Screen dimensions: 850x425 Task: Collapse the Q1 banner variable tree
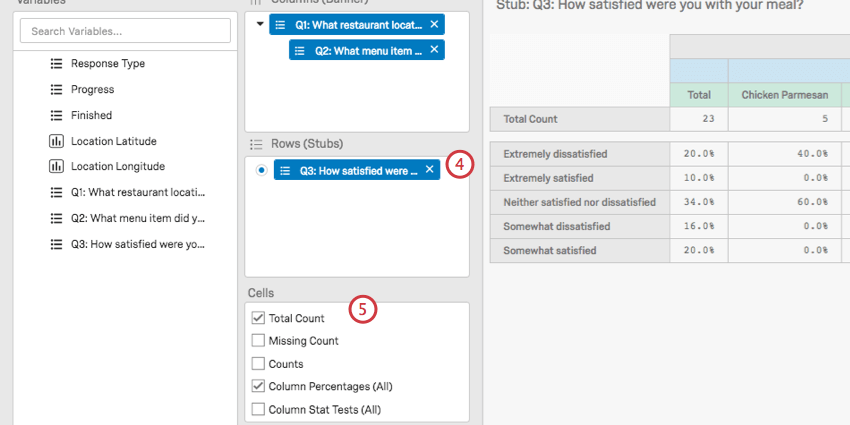point(261,24)
